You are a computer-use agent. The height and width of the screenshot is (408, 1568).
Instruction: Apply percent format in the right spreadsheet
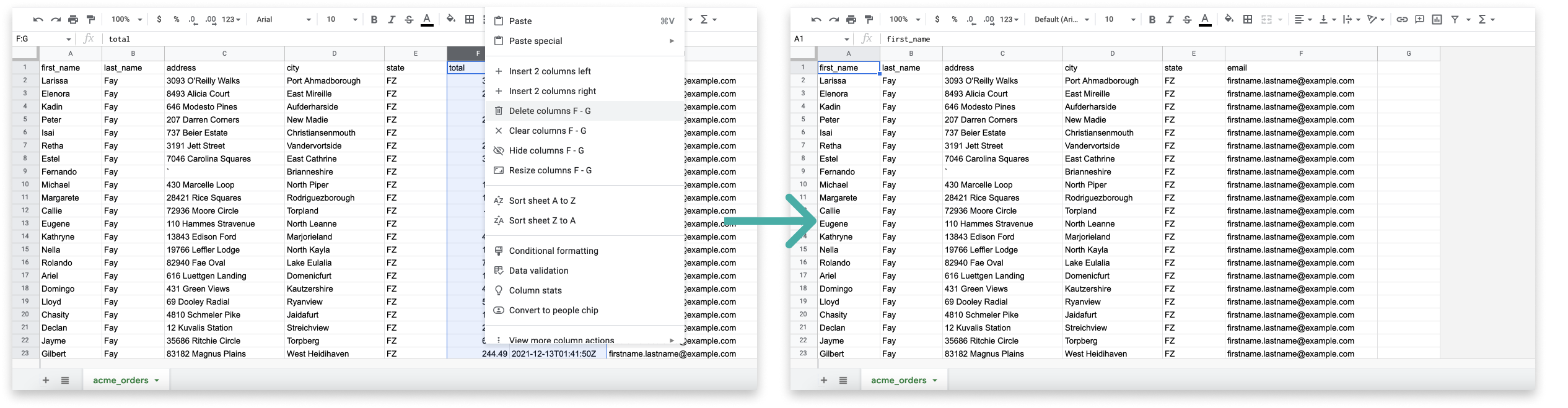point(955,20)
